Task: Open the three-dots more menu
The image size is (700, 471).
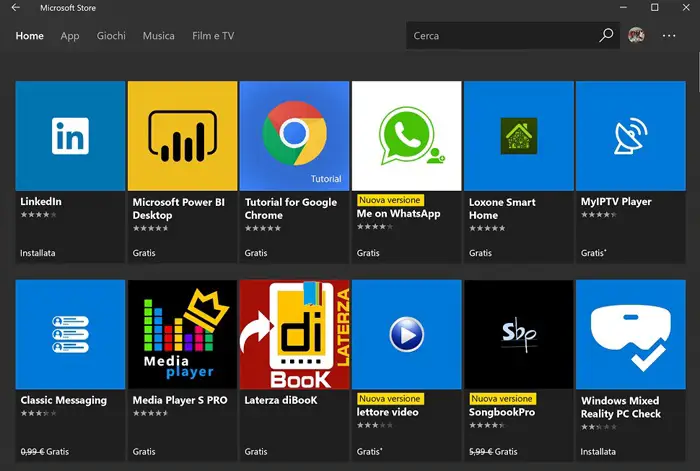Action: tap(669, 36)
